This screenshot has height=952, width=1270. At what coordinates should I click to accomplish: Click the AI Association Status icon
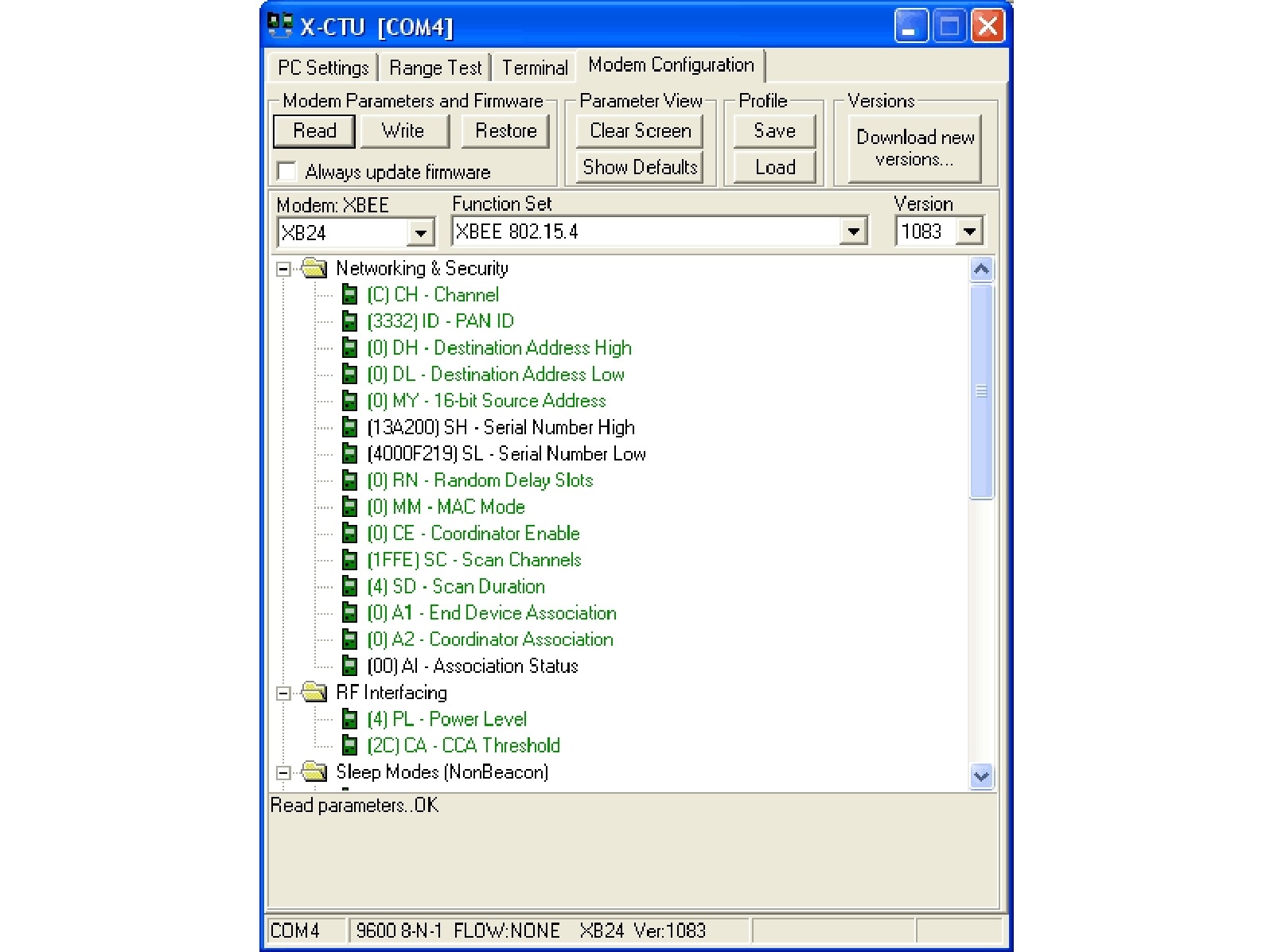click(349, 666)
